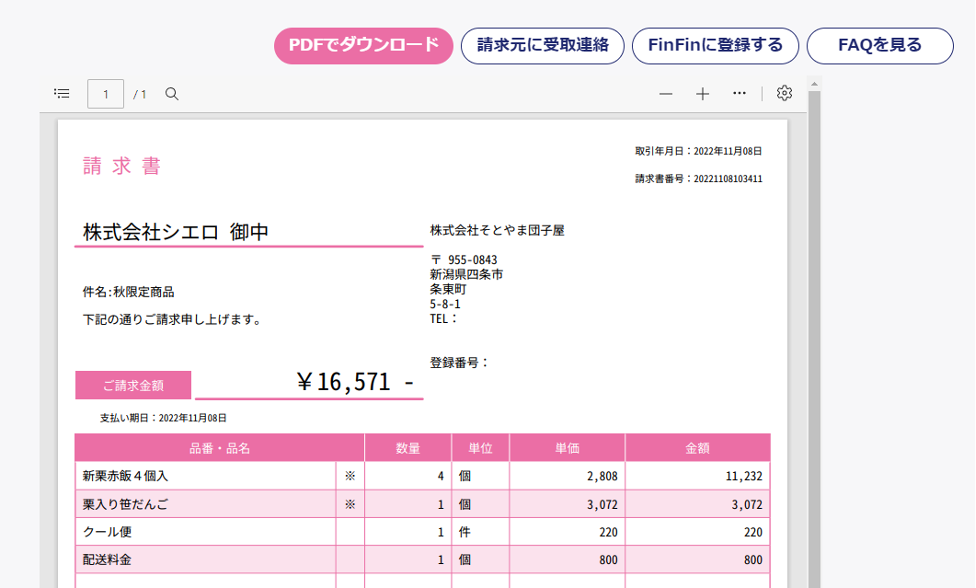The image size is (976, 588).
Task: Click the 請求書番号：20221108103411 text
Action: click(698, 179)
